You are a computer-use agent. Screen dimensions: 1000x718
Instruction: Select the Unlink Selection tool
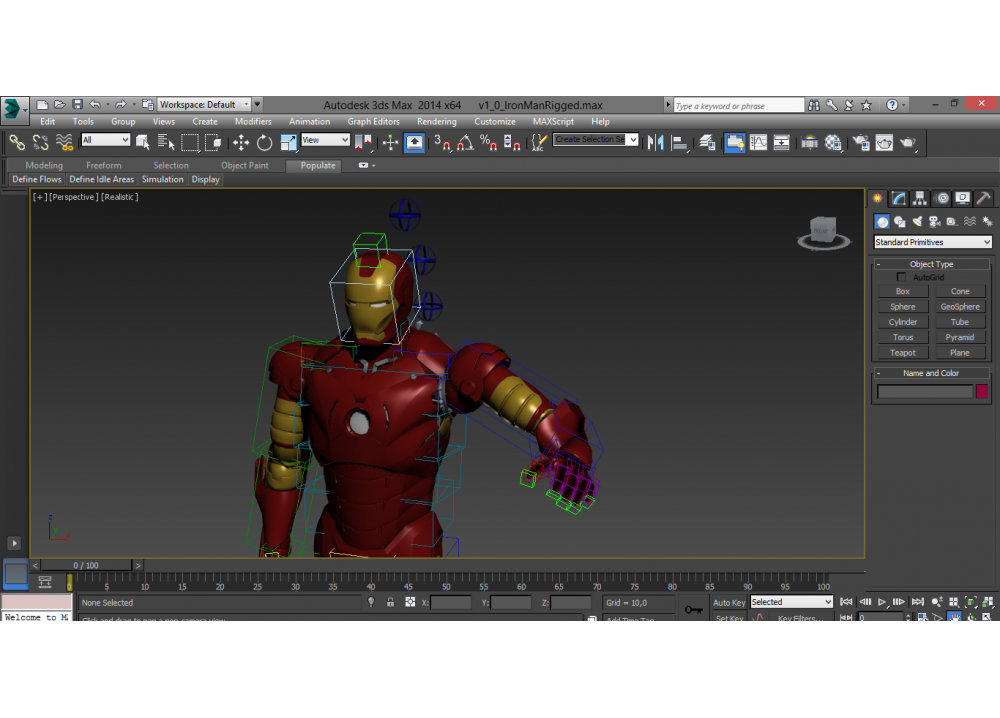[41, 142]
